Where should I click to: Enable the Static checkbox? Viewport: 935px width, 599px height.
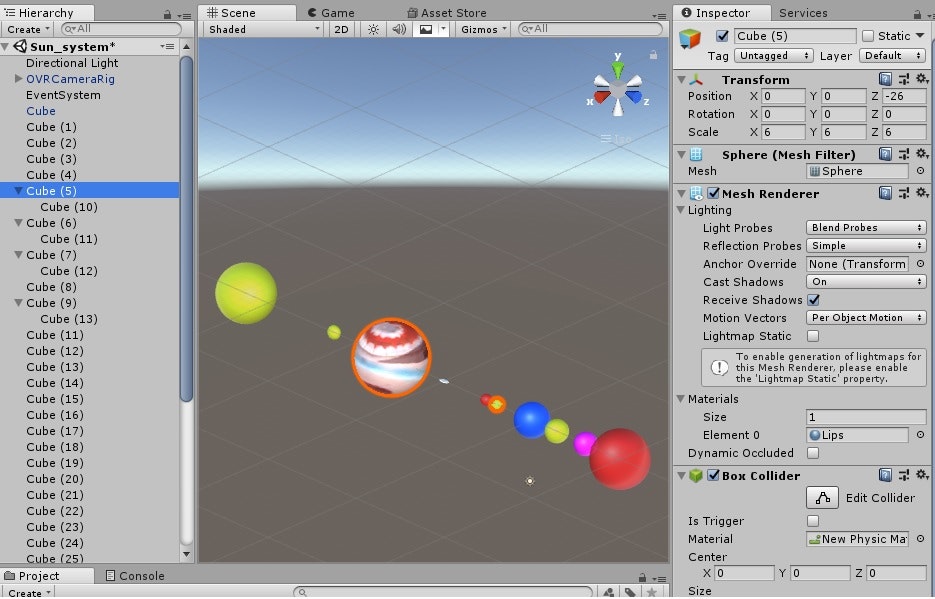point(868,36)
